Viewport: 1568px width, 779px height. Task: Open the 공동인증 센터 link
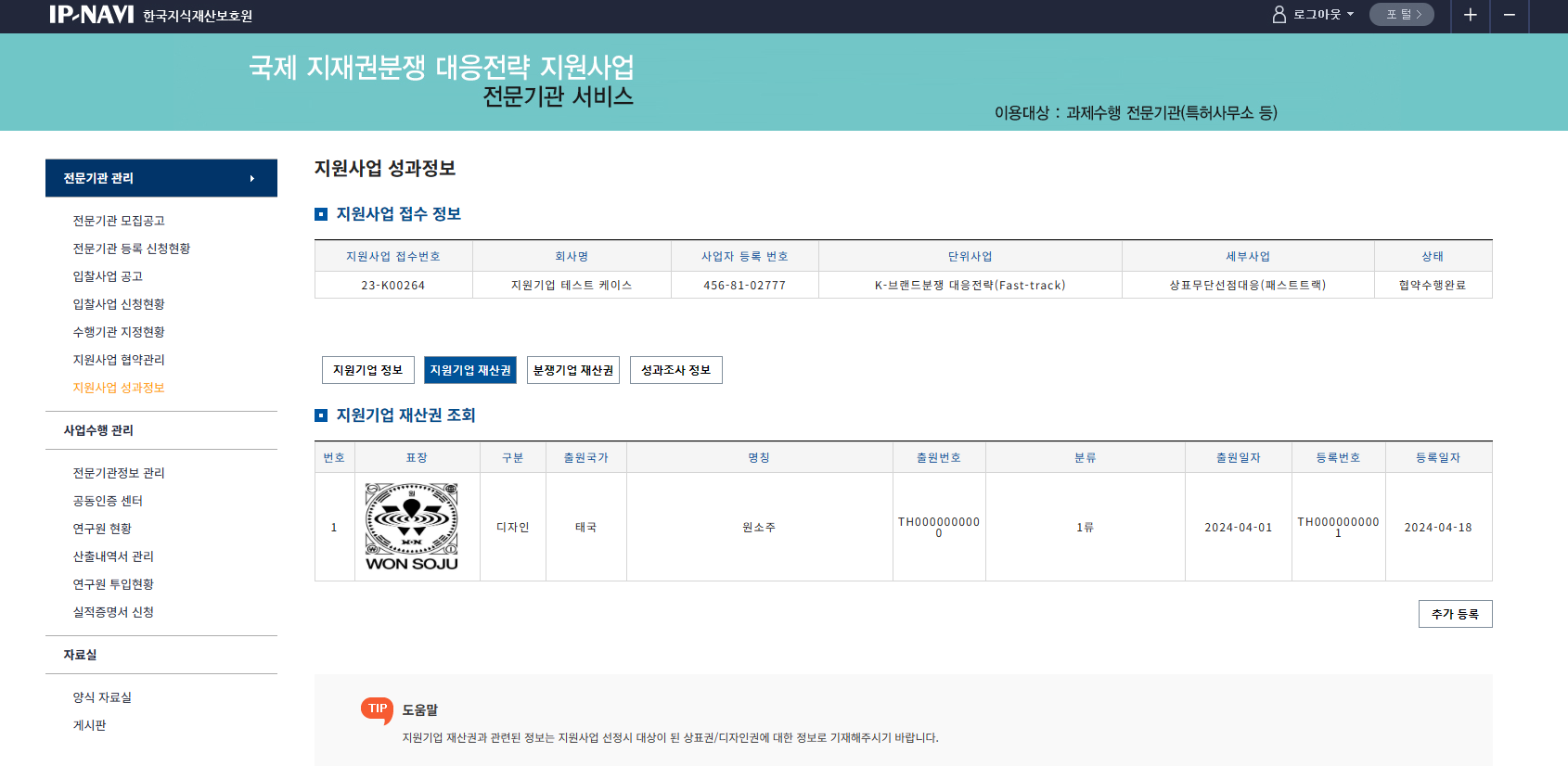108,501
